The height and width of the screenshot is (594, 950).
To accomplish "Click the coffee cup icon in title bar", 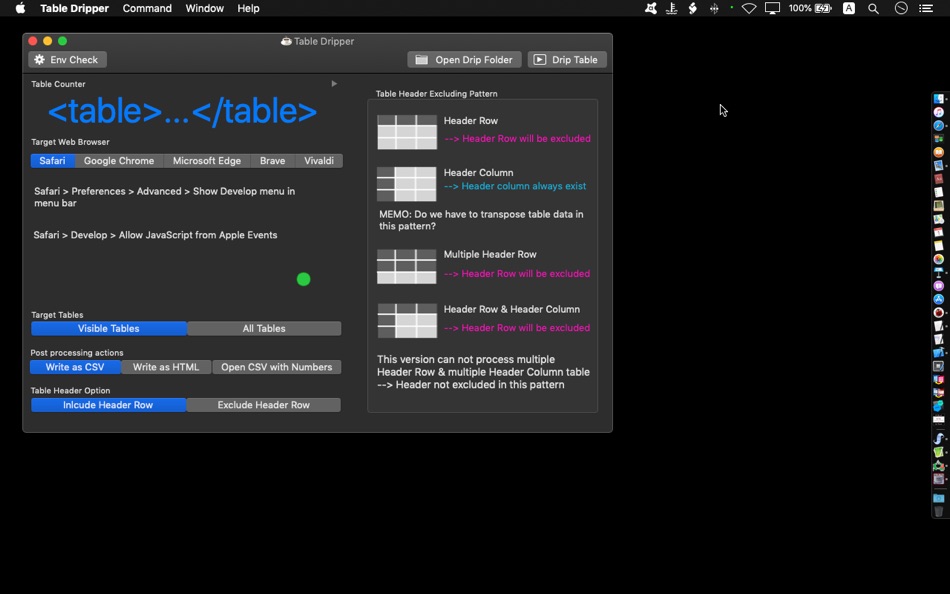I will (x=286, y=41).
